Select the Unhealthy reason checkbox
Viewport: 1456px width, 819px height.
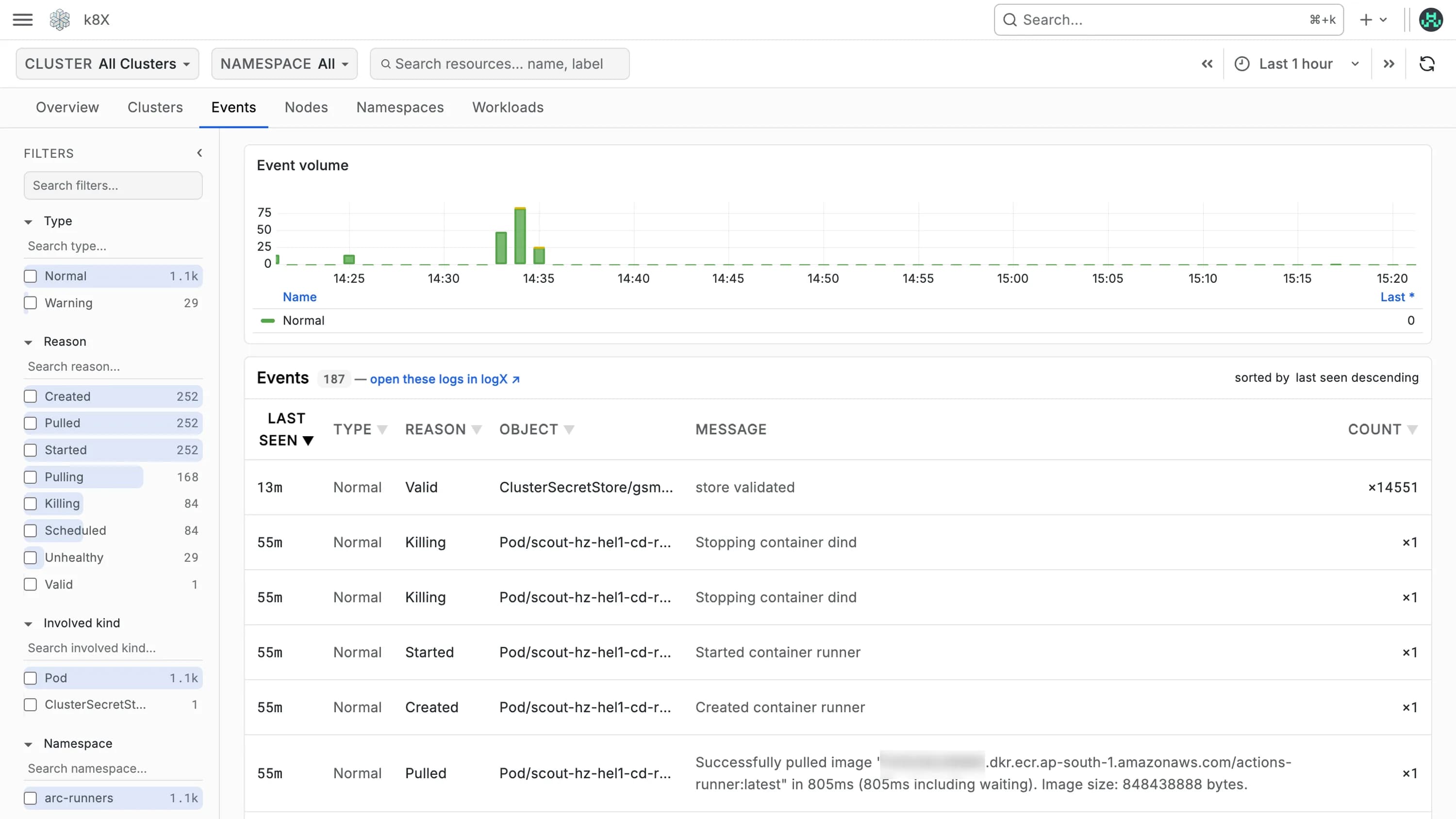(31, 558)
